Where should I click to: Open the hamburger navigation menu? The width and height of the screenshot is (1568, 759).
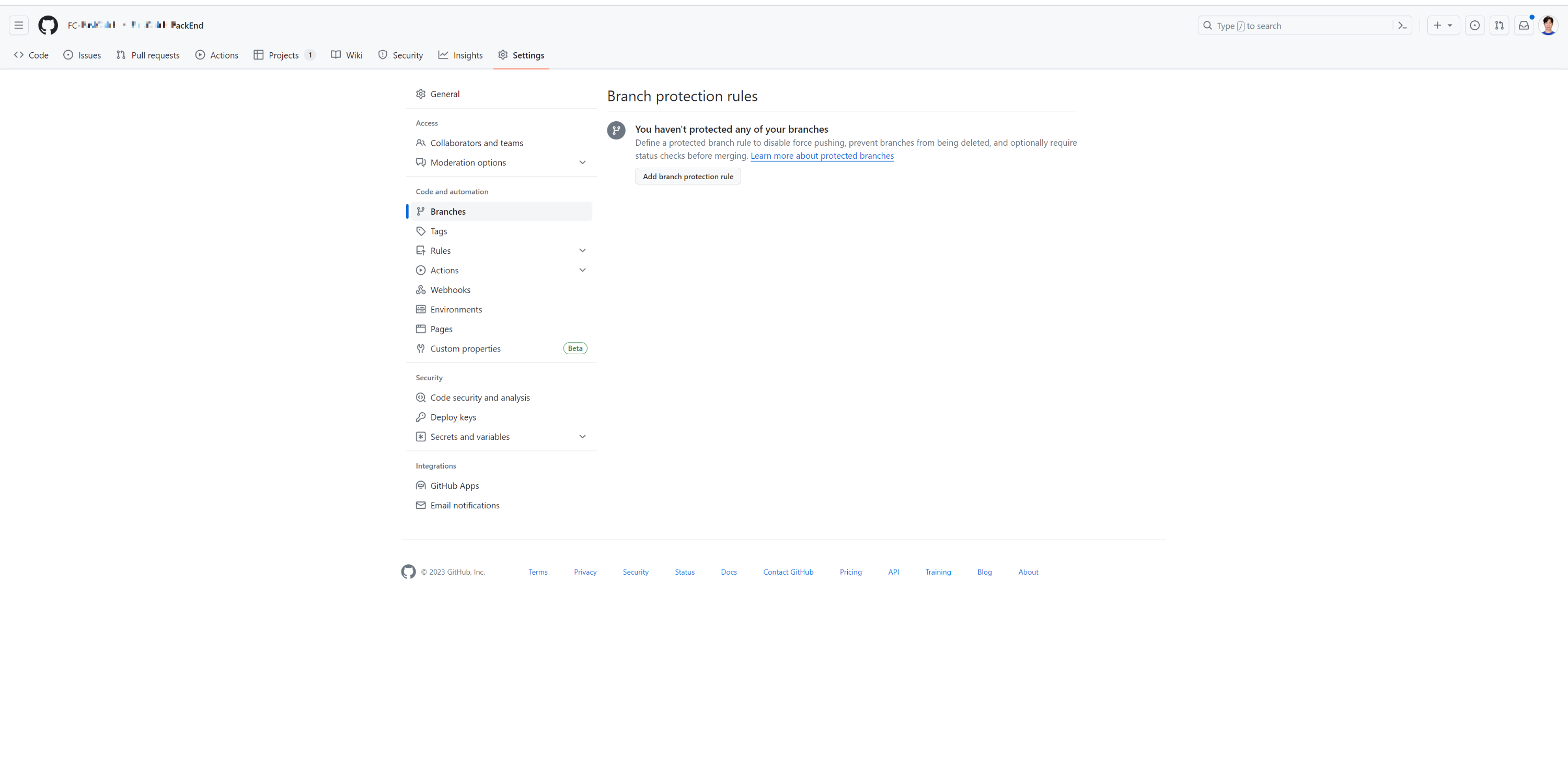point(19,26)
